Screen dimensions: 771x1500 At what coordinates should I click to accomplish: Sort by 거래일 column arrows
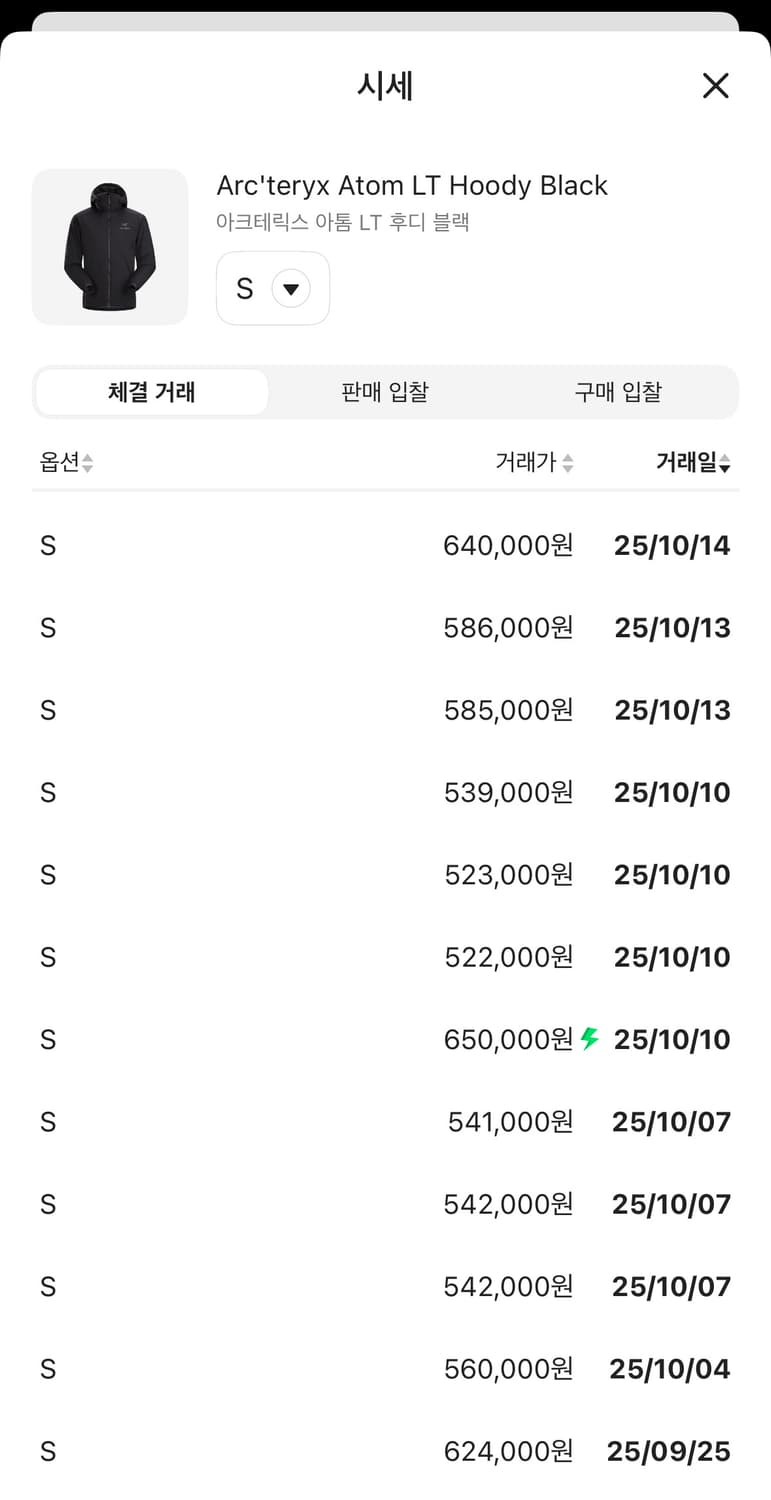(x=725, y=463)
